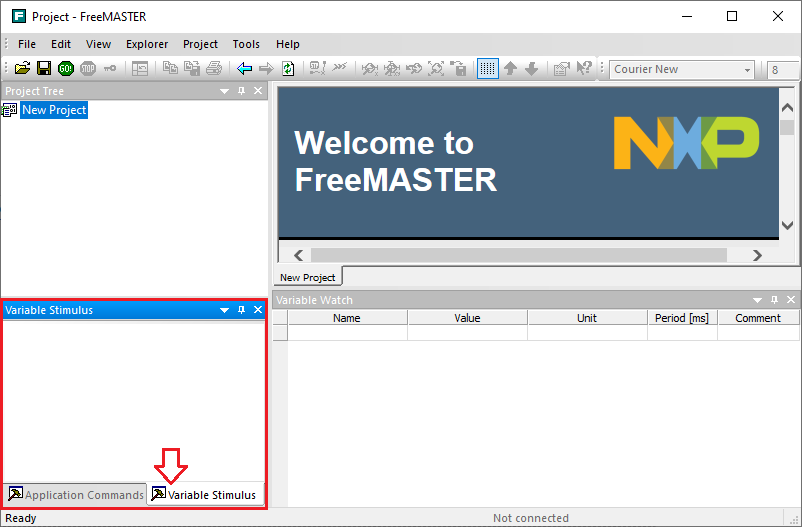Select the New Project page tab
Image resolution: width=802 pixels, height=527 pixels.
(x=307, y=277)
